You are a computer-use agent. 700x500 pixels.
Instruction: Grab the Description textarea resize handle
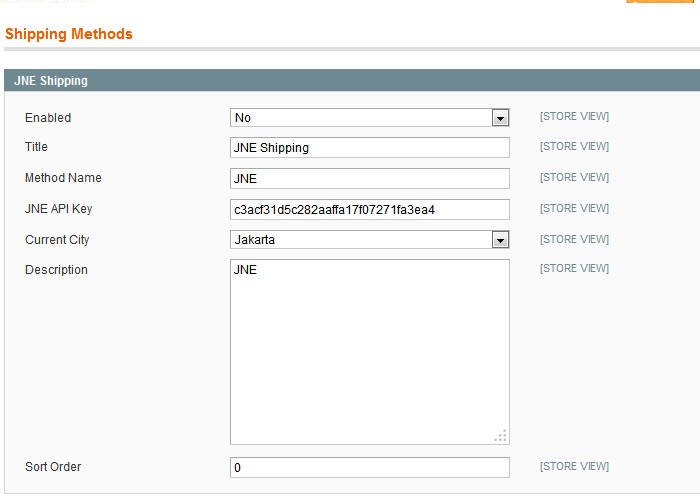click(501, 436)
